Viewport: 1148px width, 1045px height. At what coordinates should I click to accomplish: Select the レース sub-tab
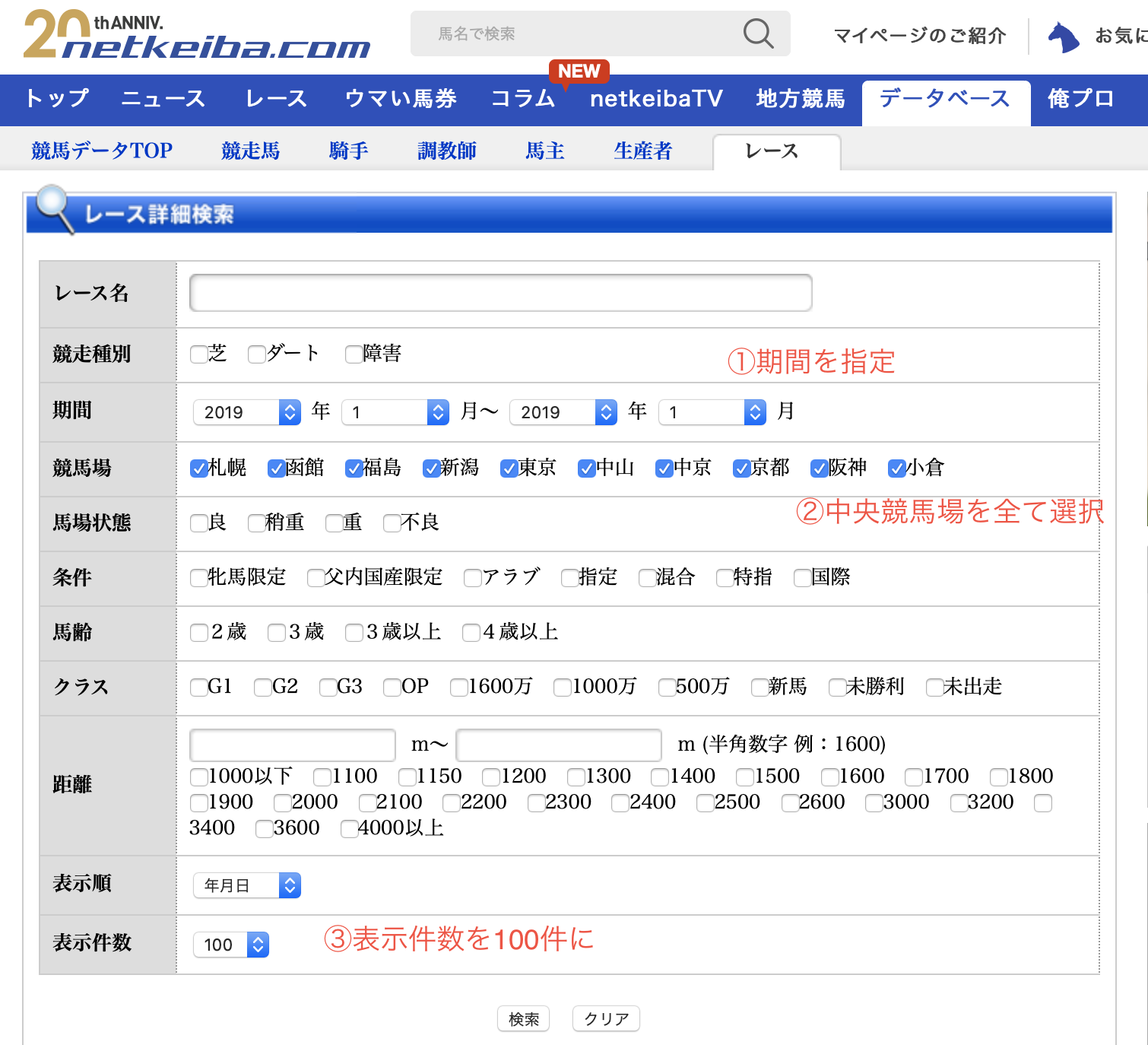click(x=776, y=152)
